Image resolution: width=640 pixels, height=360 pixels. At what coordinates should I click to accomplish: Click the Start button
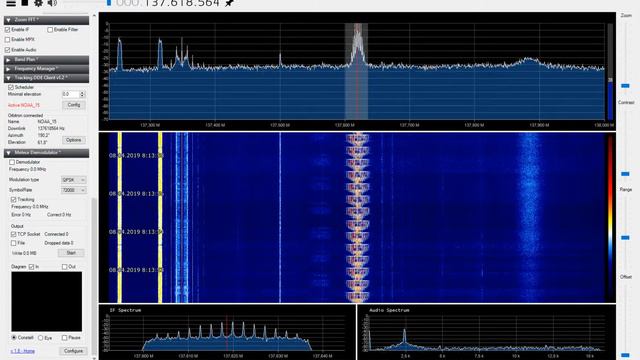pyautogui.click(x=71, y=253)
